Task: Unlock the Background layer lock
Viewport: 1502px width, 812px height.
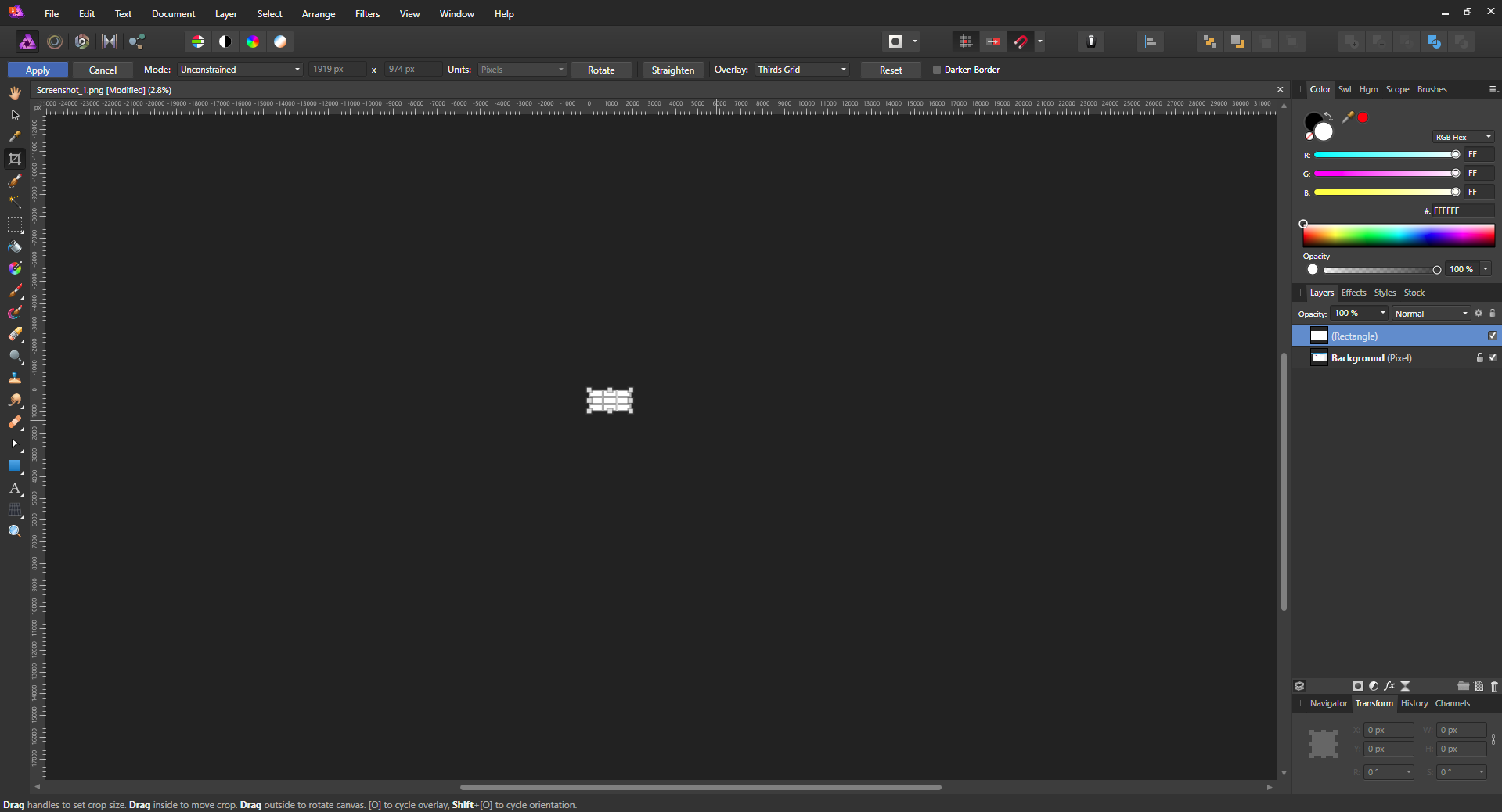Action: (1479, 357)
